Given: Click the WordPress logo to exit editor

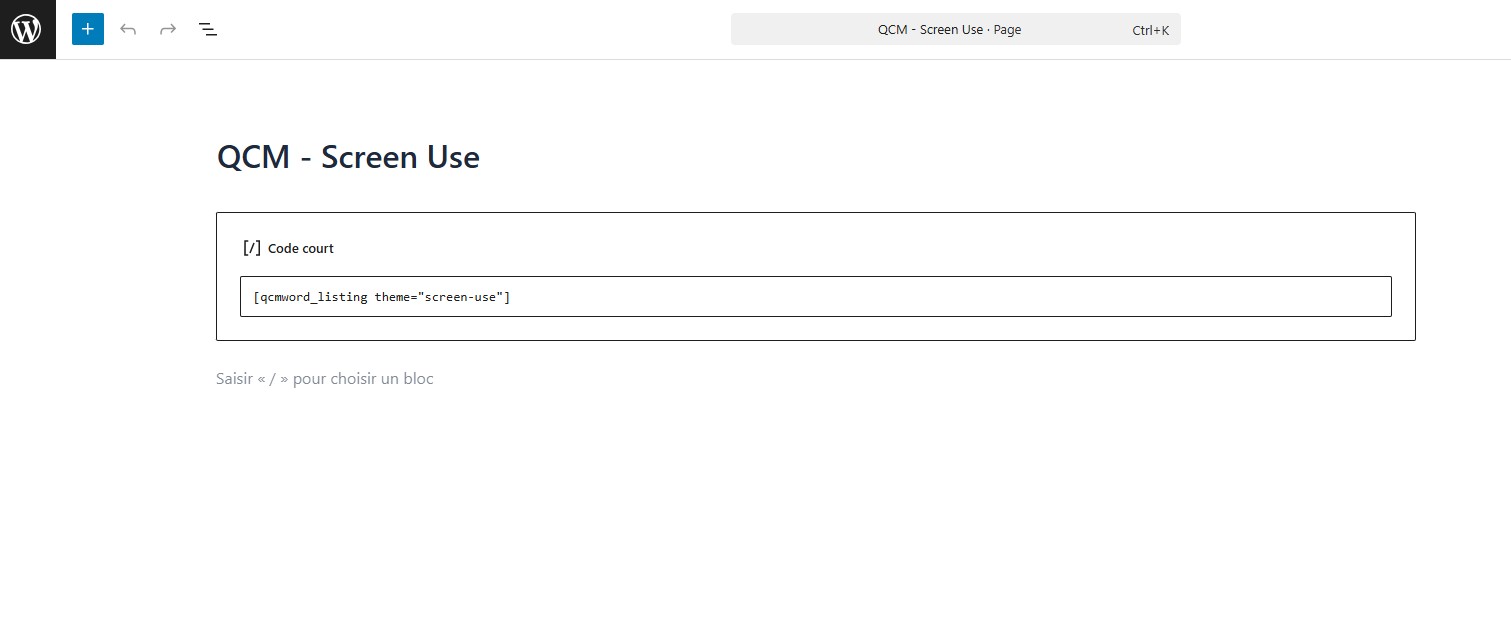Looking at the screenshot, I should [x=27, y=29].
